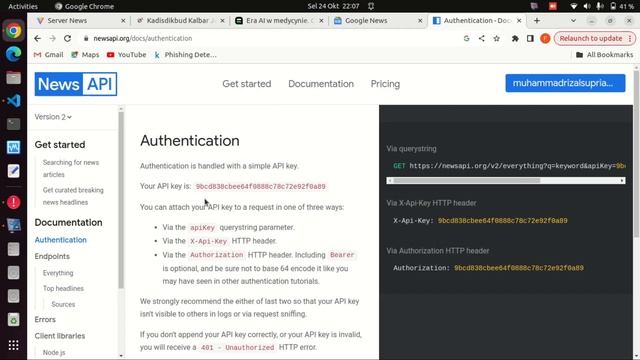Open the Maps bookmark
The height and width of the screenshot is (360, 640).
click(85, 55)
